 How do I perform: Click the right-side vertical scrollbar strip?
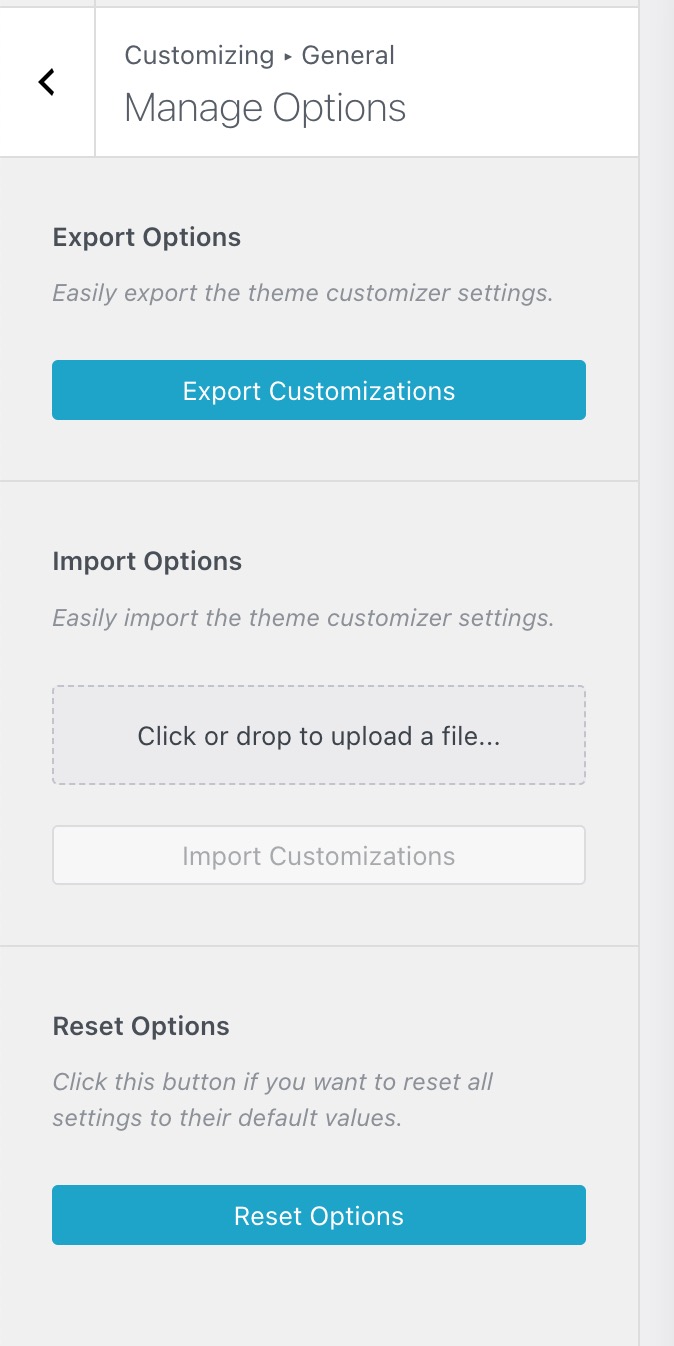point(656,673)
